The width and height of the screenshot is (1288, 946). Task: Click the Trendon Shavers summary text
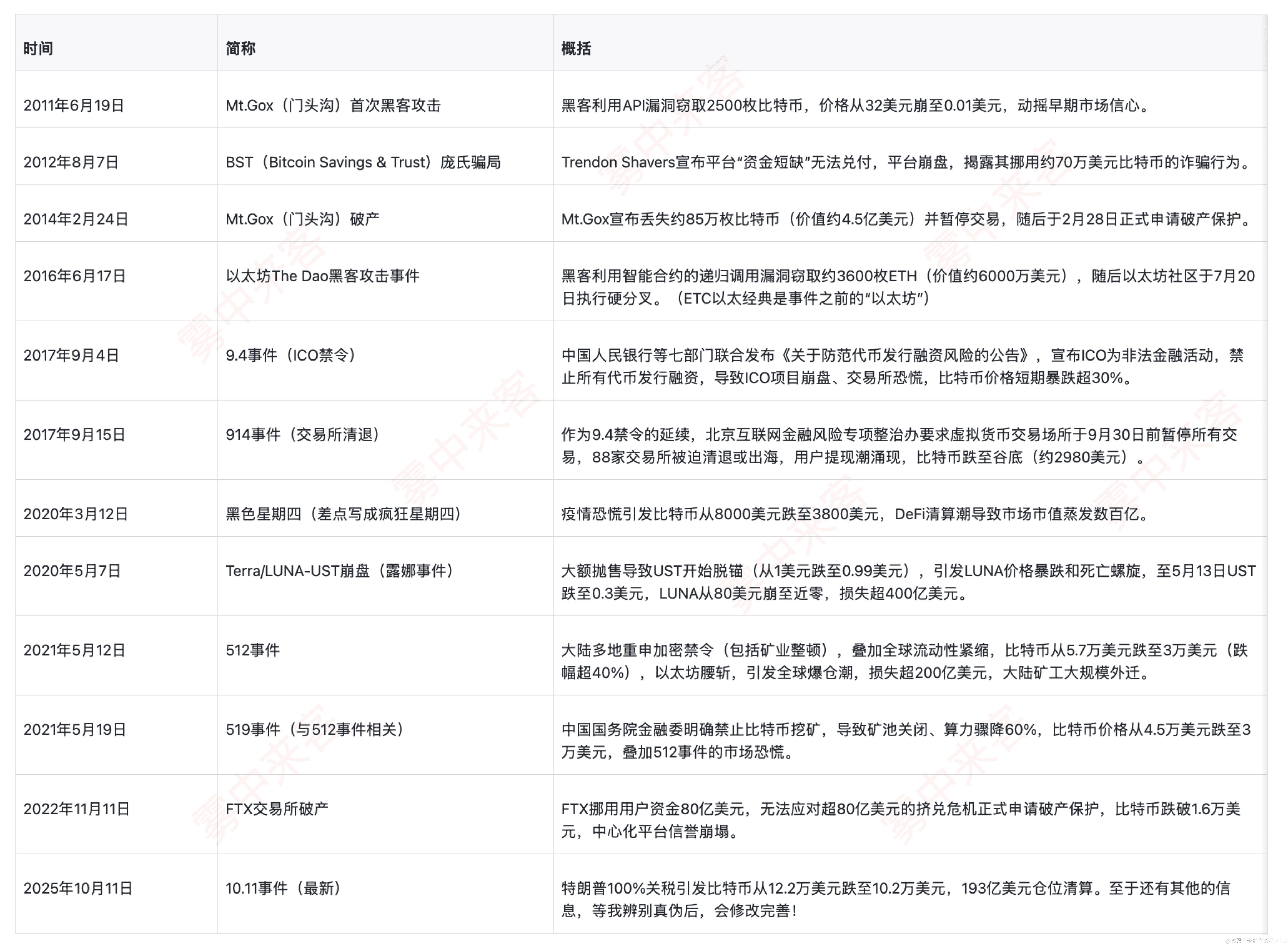tap(906, 162)
